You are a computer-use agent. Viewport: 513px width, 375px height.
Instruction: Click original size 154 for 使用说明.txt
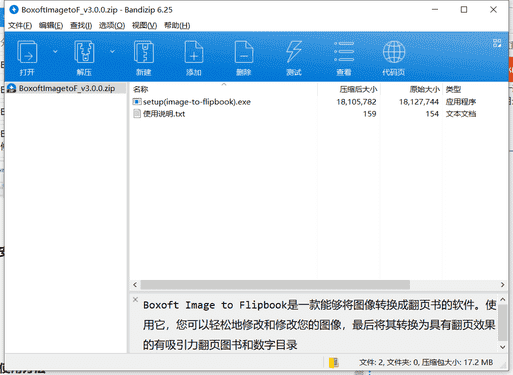[432, 114]
